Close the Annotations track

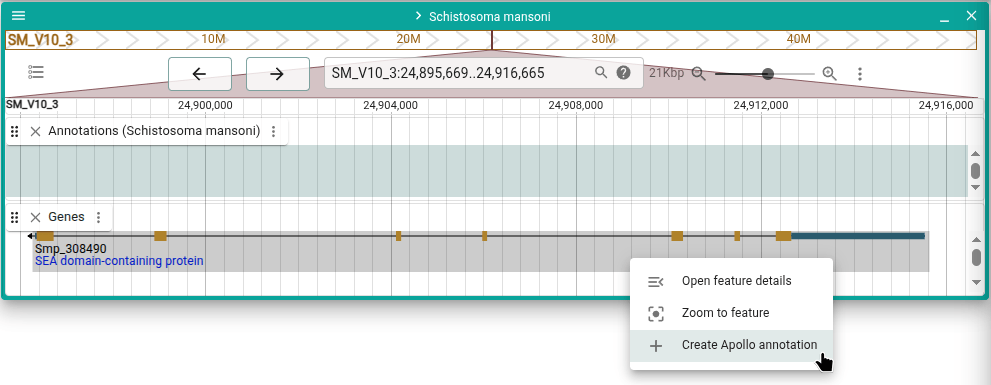(35, 131)
